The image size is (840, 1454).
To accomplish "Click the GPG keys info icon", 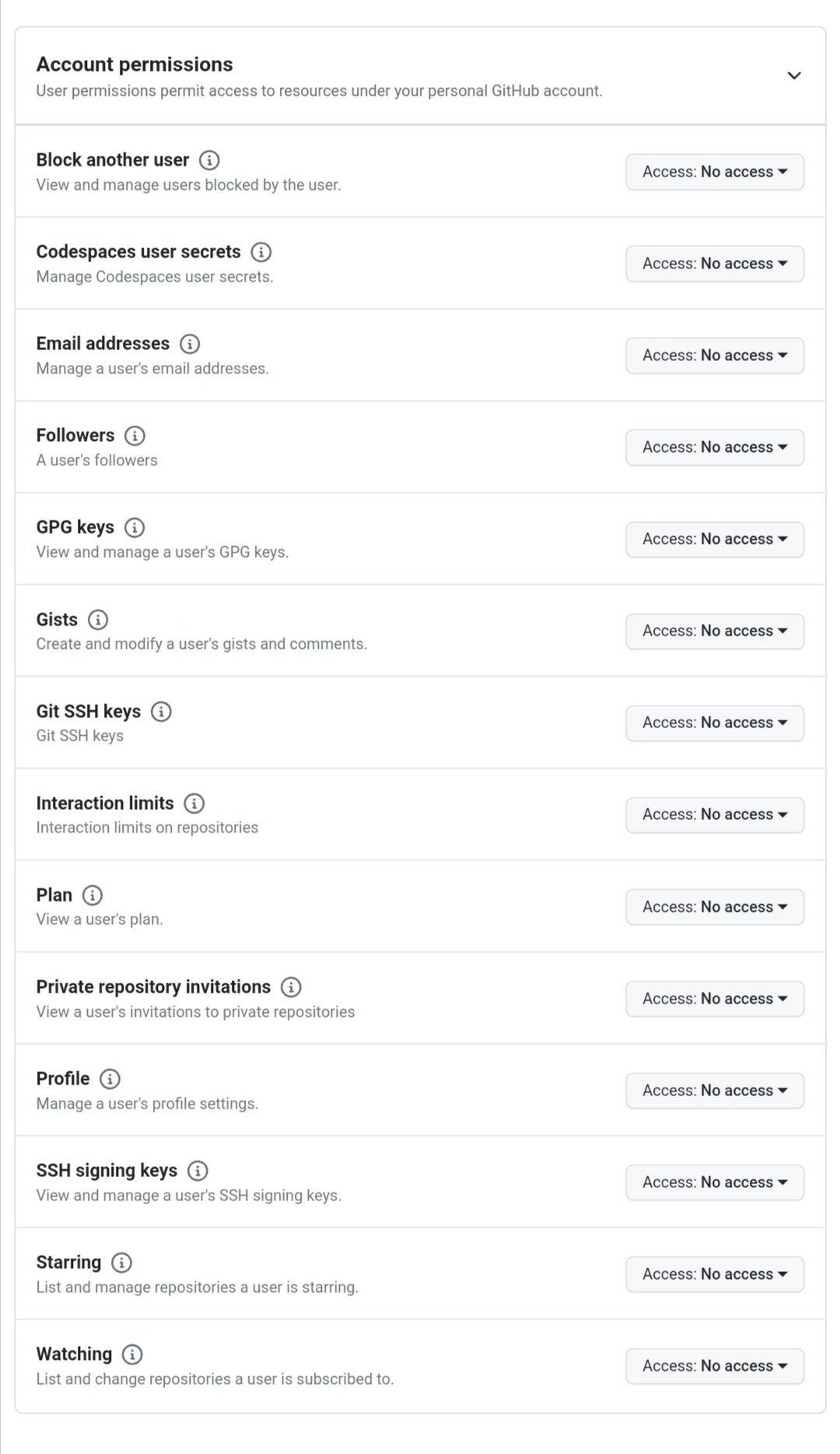I will pos(135,527).
